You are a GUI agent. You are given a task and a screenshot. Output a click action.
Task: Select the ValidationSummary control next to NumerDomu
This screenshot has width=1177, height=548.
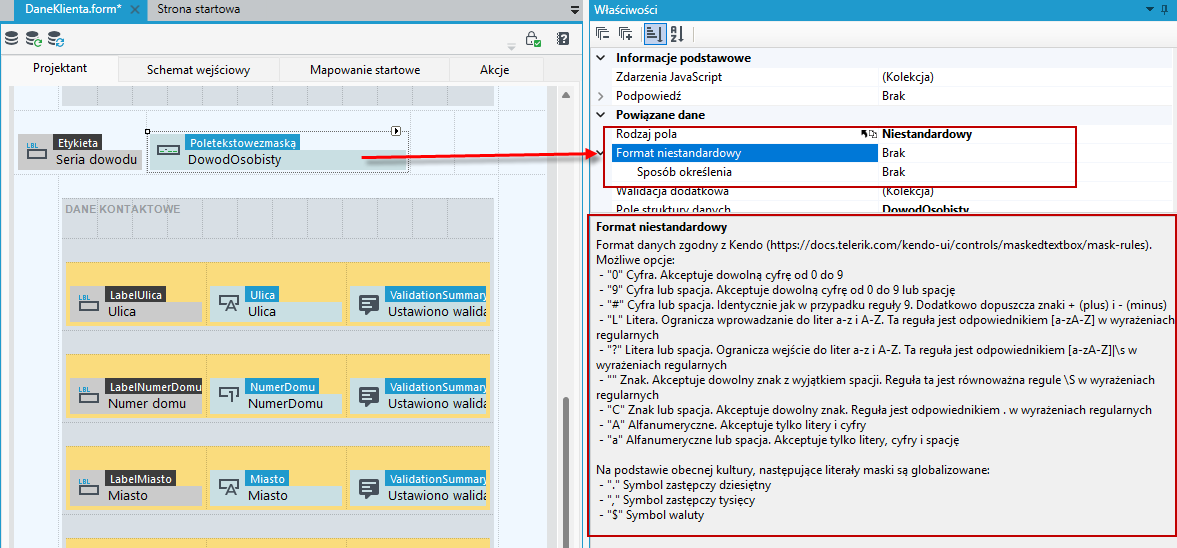(x=419, y=396)
